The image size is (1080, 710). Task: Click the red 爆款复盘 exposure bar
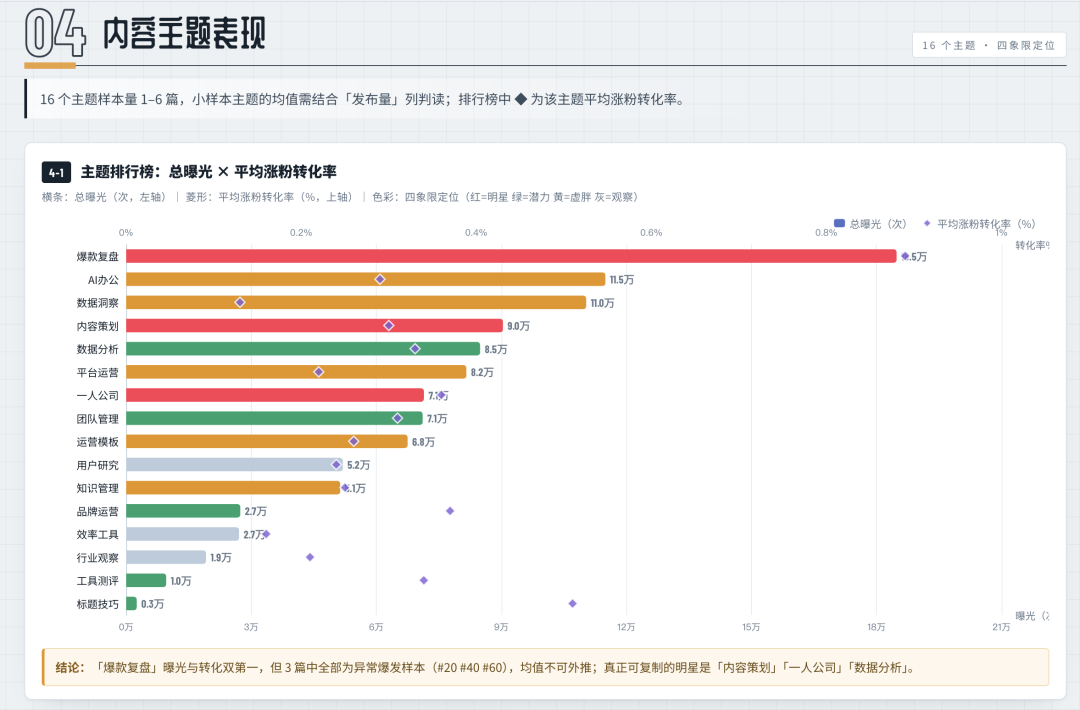pos(511,256)
